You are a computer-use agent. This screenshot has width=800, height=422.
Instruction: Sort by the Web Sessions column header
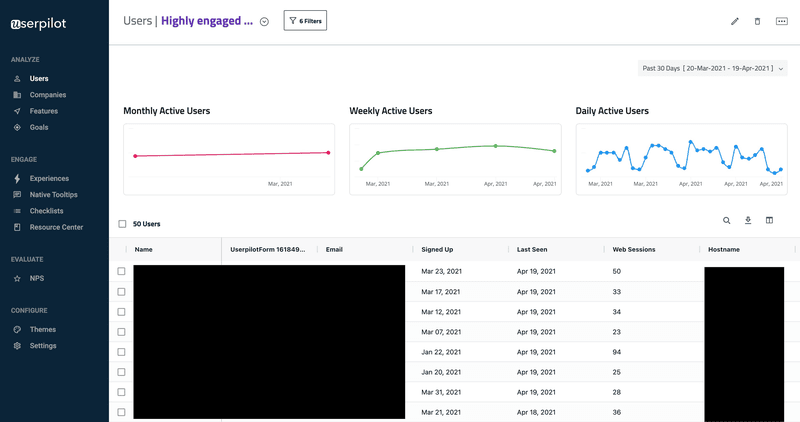[634, 249]
